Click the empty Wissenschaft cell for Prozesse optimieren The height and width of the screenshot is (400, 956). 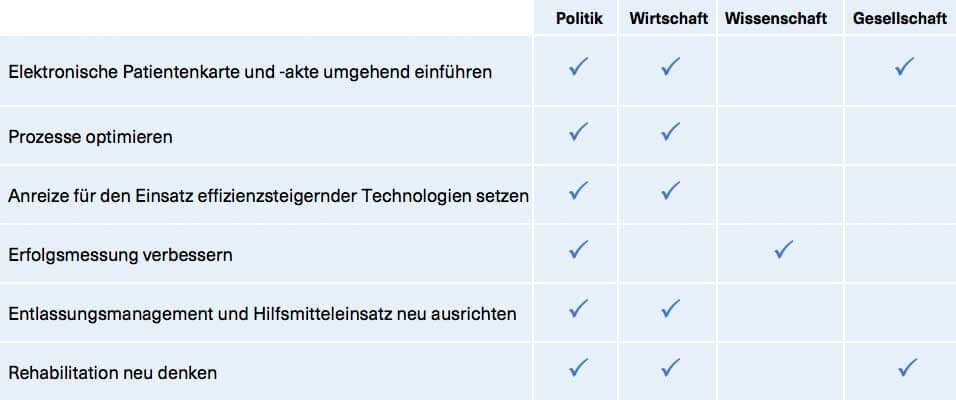tap(782, 134)
